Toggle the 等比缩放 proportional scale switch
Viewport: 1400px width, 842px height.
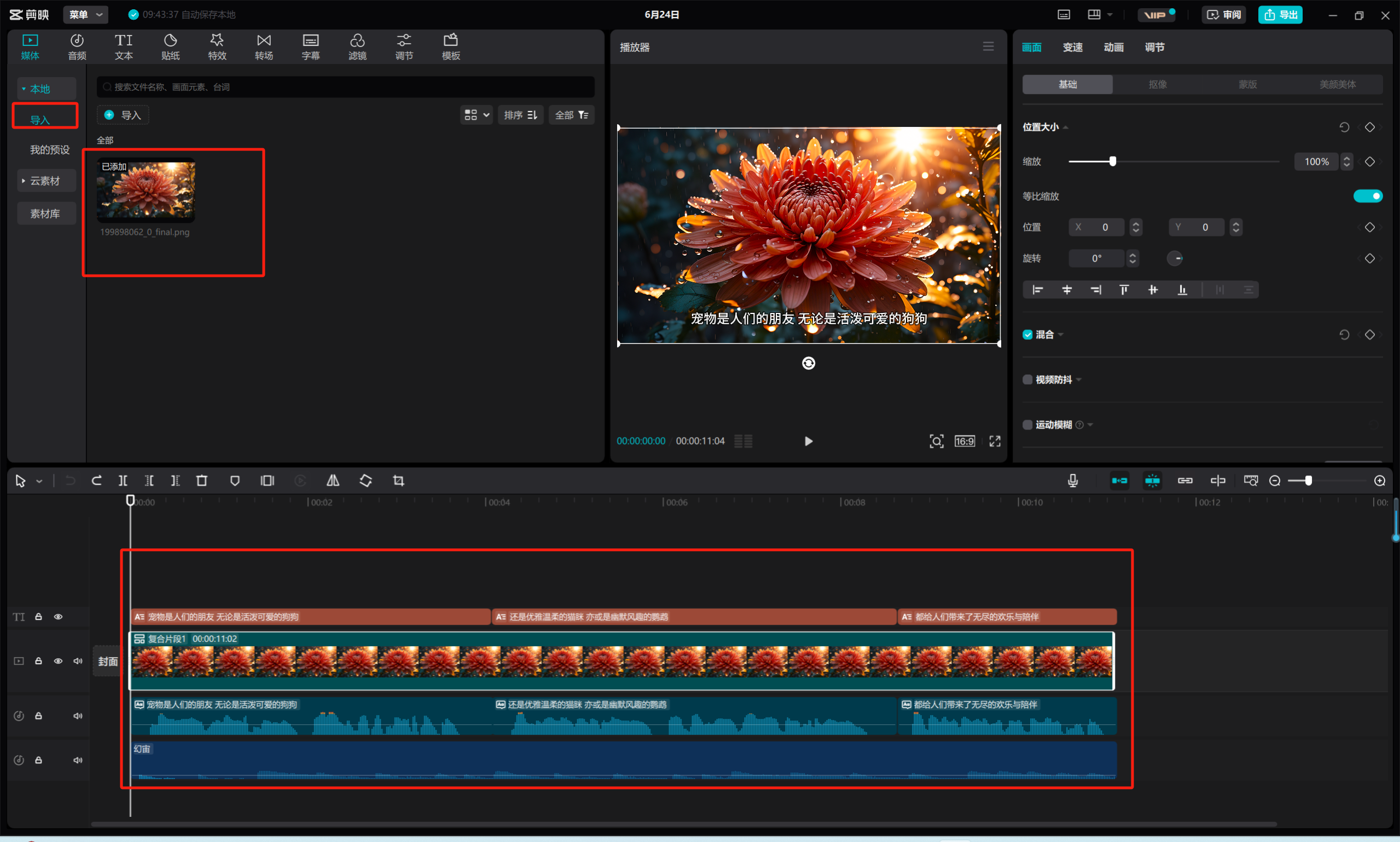point(1367,196)
